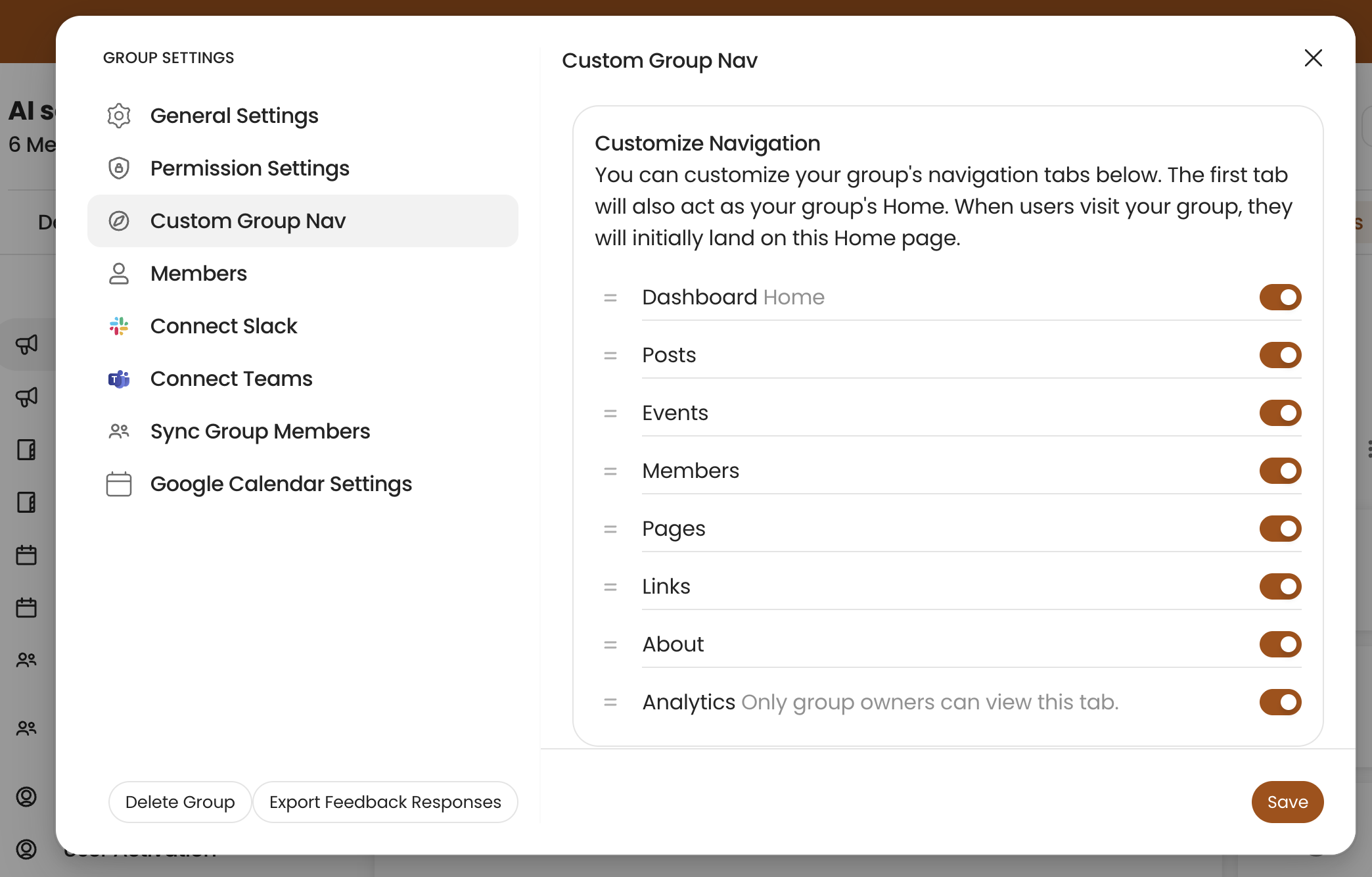Click the Permission Settings shield icon
Screen dimensions: 1372x877
pos(119,168)
